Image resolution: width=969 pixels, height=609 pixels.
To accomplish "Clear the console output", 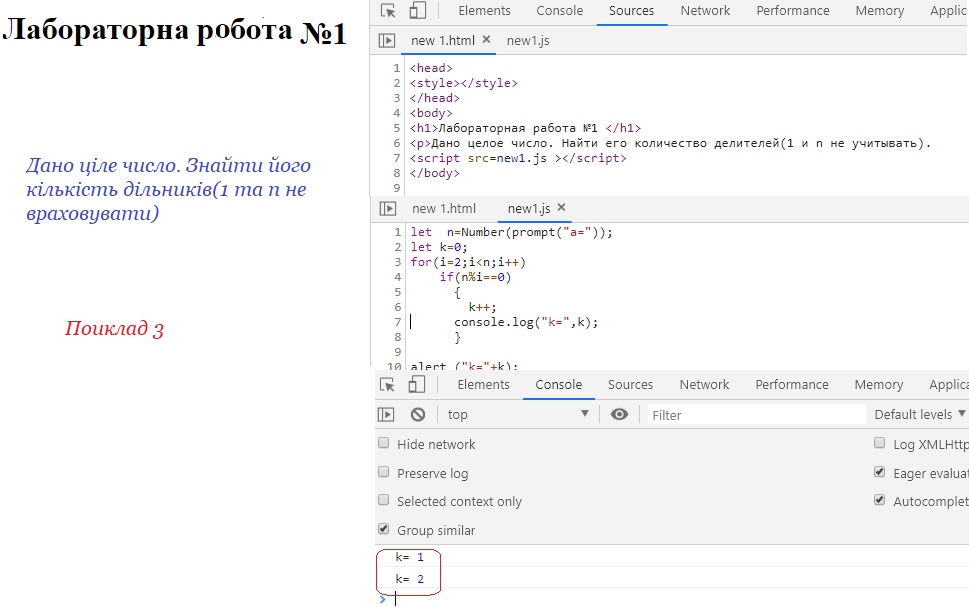I will 418,414.
